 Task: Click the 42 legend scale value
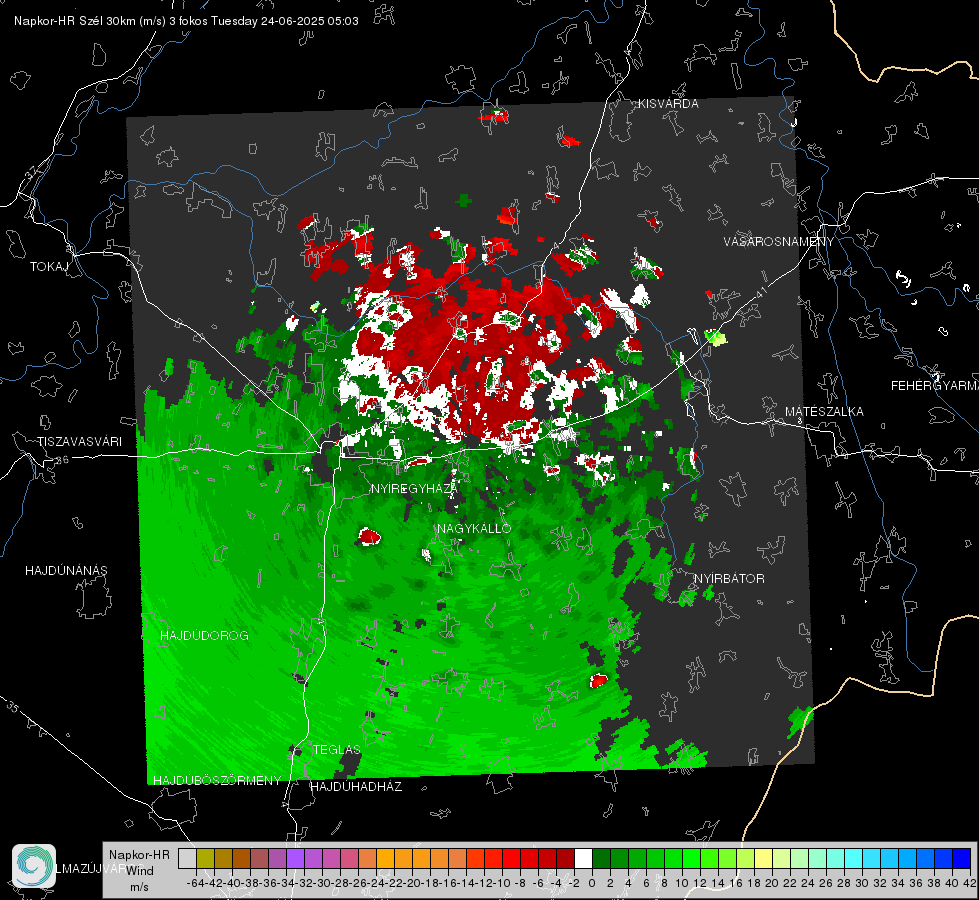[x=969, y=883]
